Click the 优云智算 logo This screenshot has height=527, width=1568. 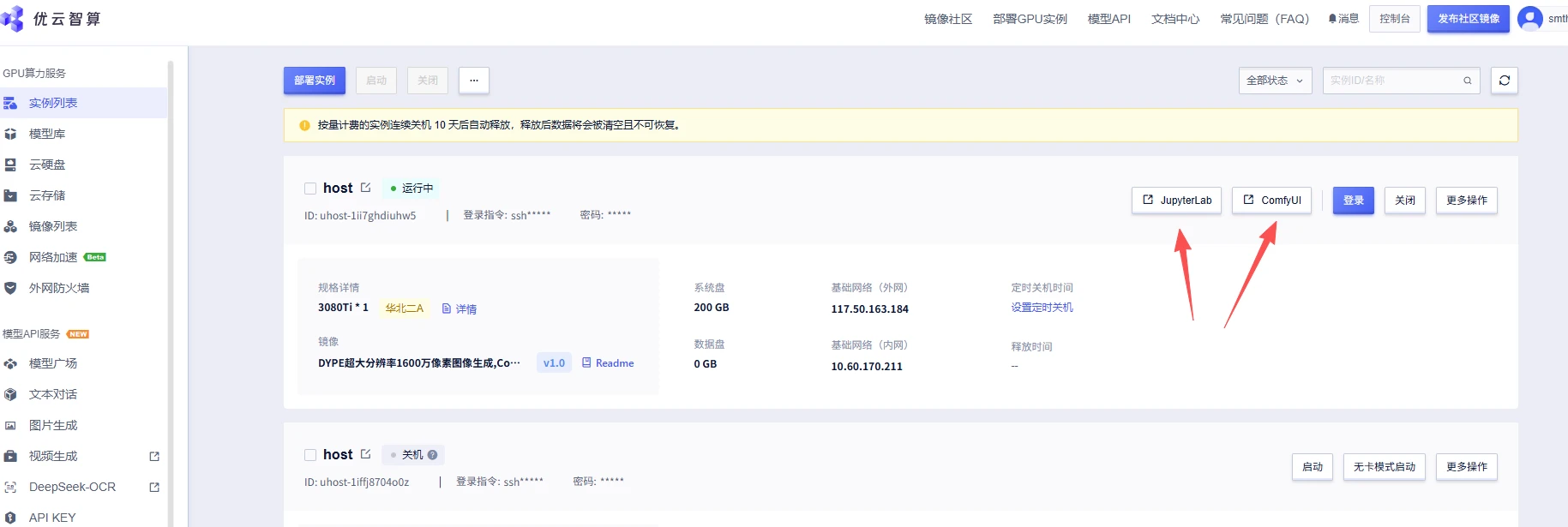point(51,19)
